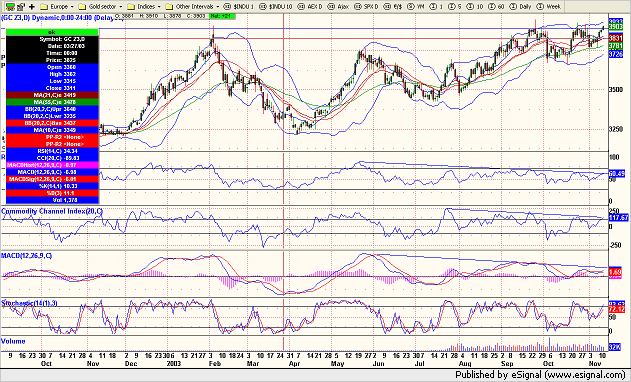Click the 3831 red price marker on scale

[616, 38]
